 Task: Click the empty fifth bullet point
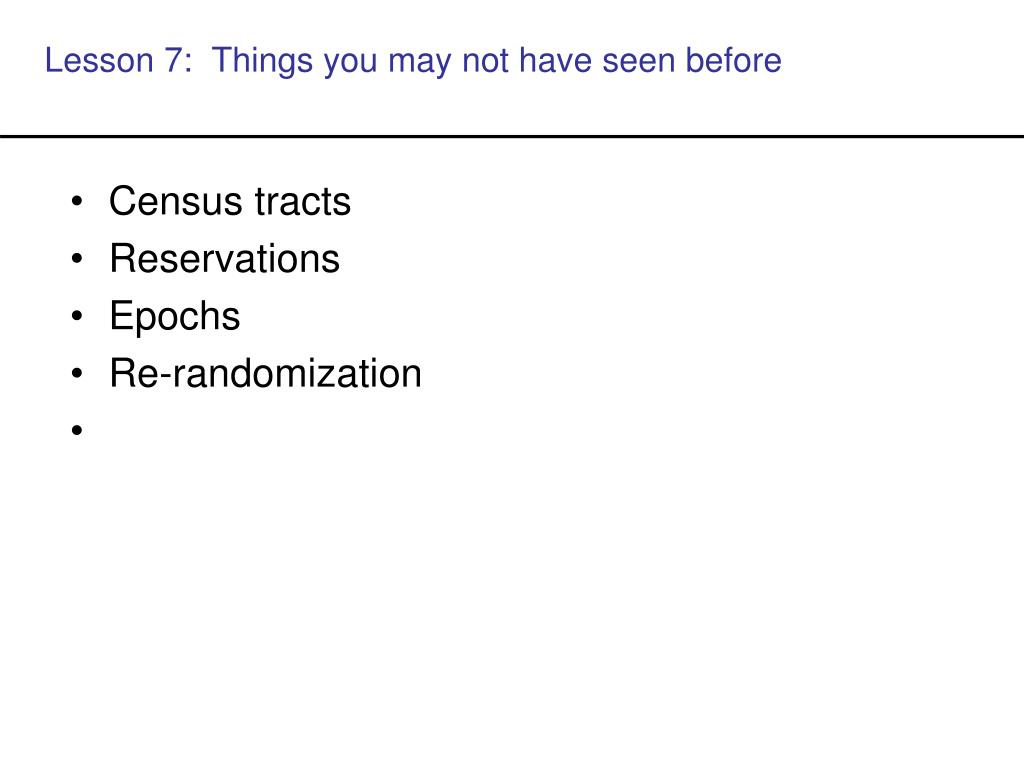tap(77, 430)
